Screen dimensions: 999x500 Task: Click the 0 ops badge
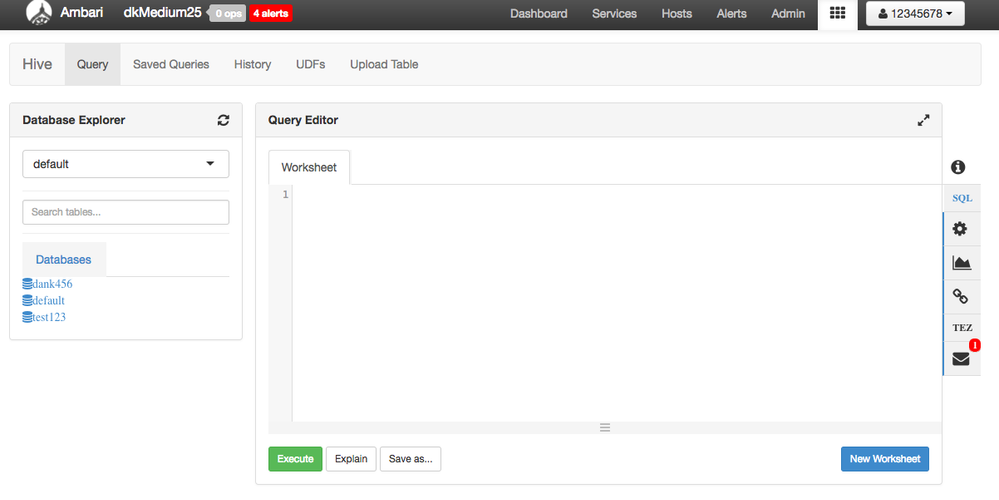coord(228,13)
